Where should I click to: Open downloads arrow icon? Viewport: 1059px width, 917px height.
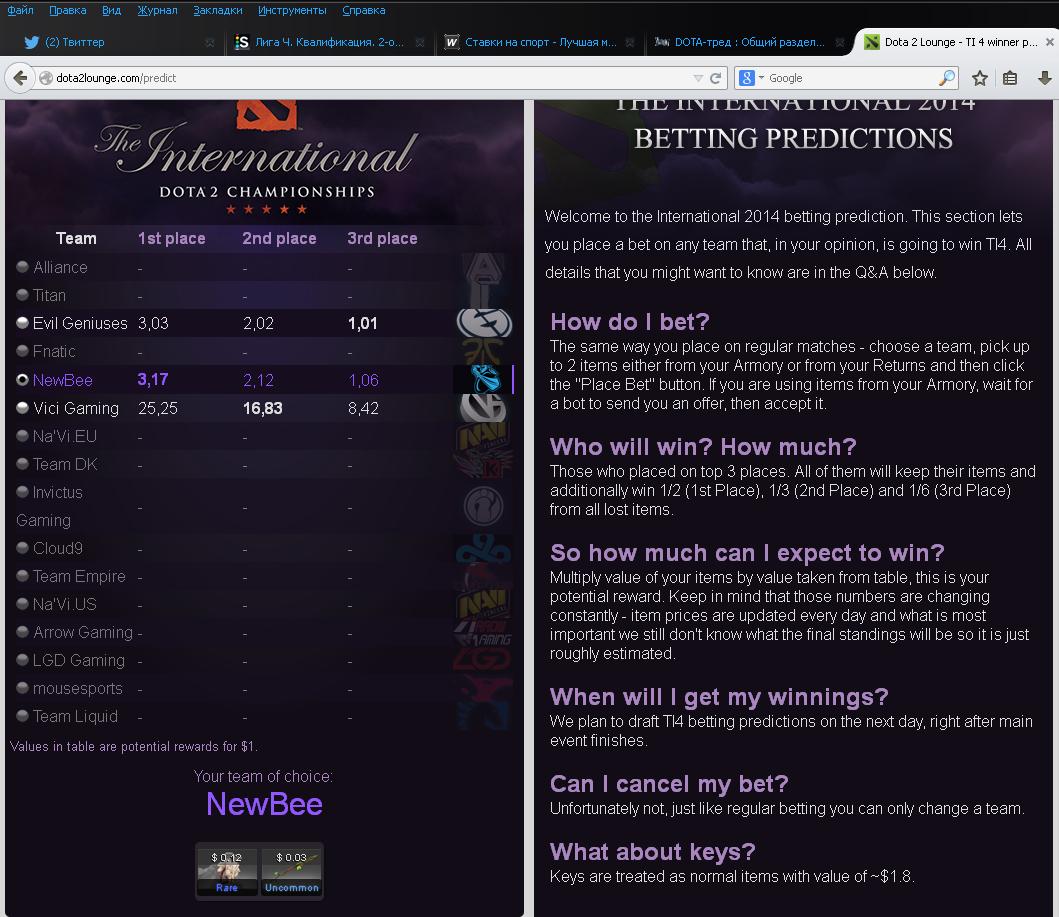[1044, 78]
